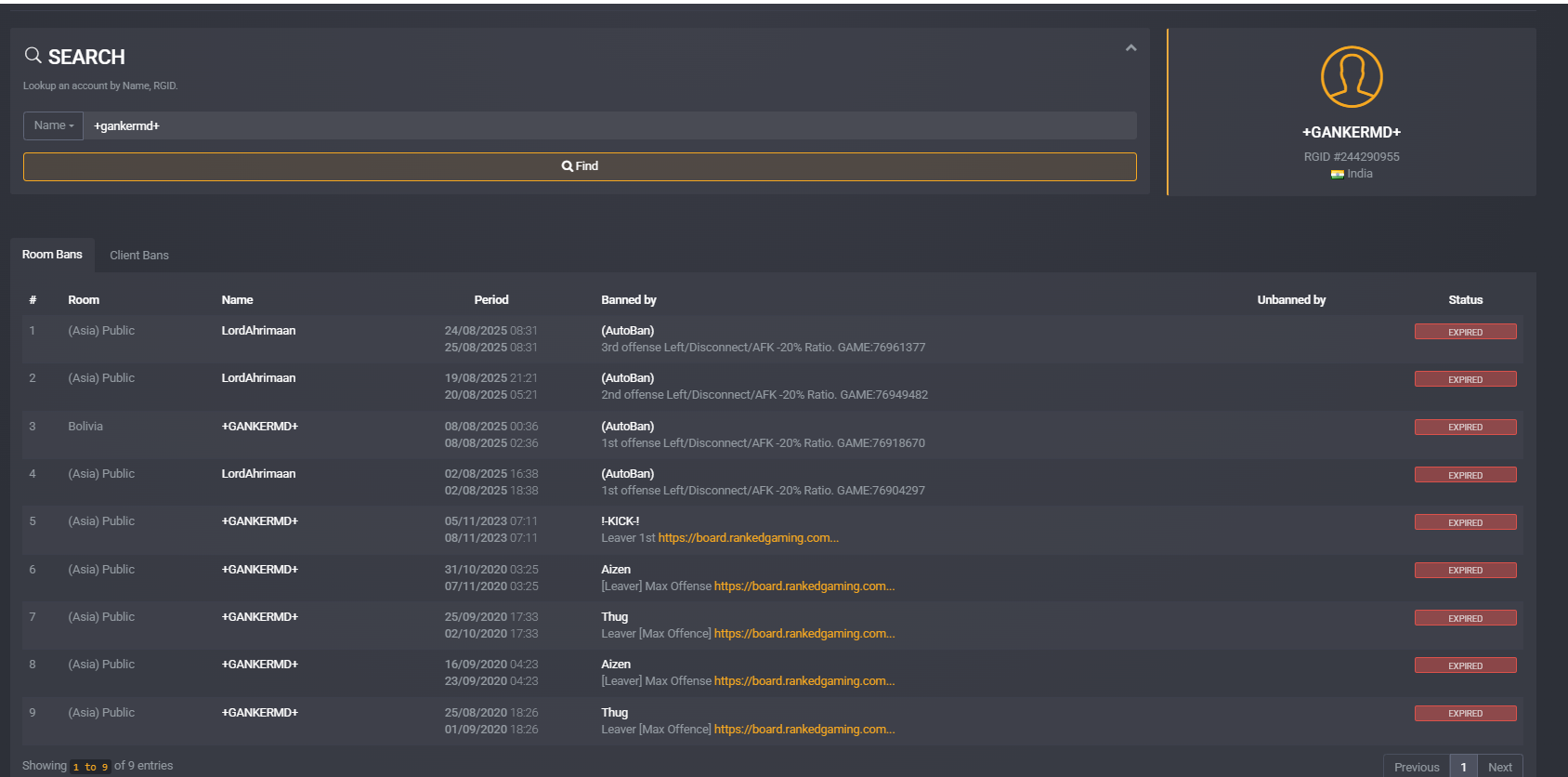
Task: Open the board link in Thug's 25/08/2020 ban
Action: (804, 730)
